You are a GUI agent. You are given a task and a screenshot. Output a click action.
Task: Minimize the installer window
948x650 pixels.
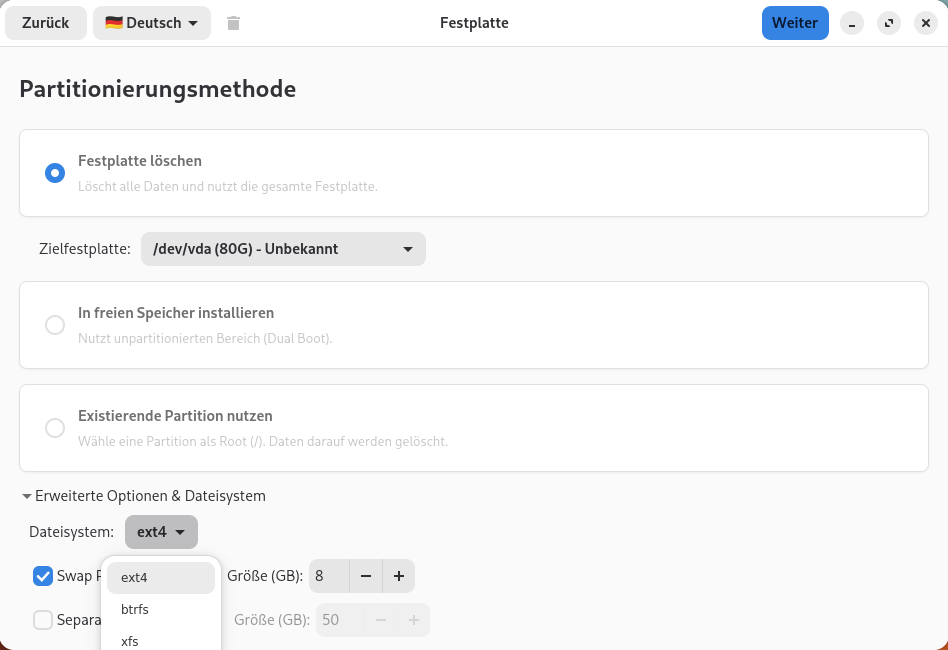(x=852, y=23)
